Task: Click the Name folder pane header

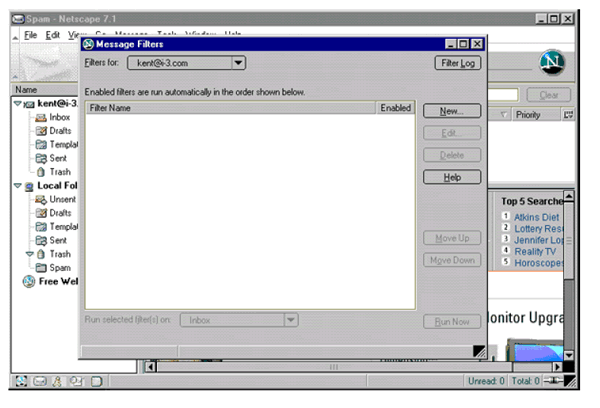Action: point(46,90)
